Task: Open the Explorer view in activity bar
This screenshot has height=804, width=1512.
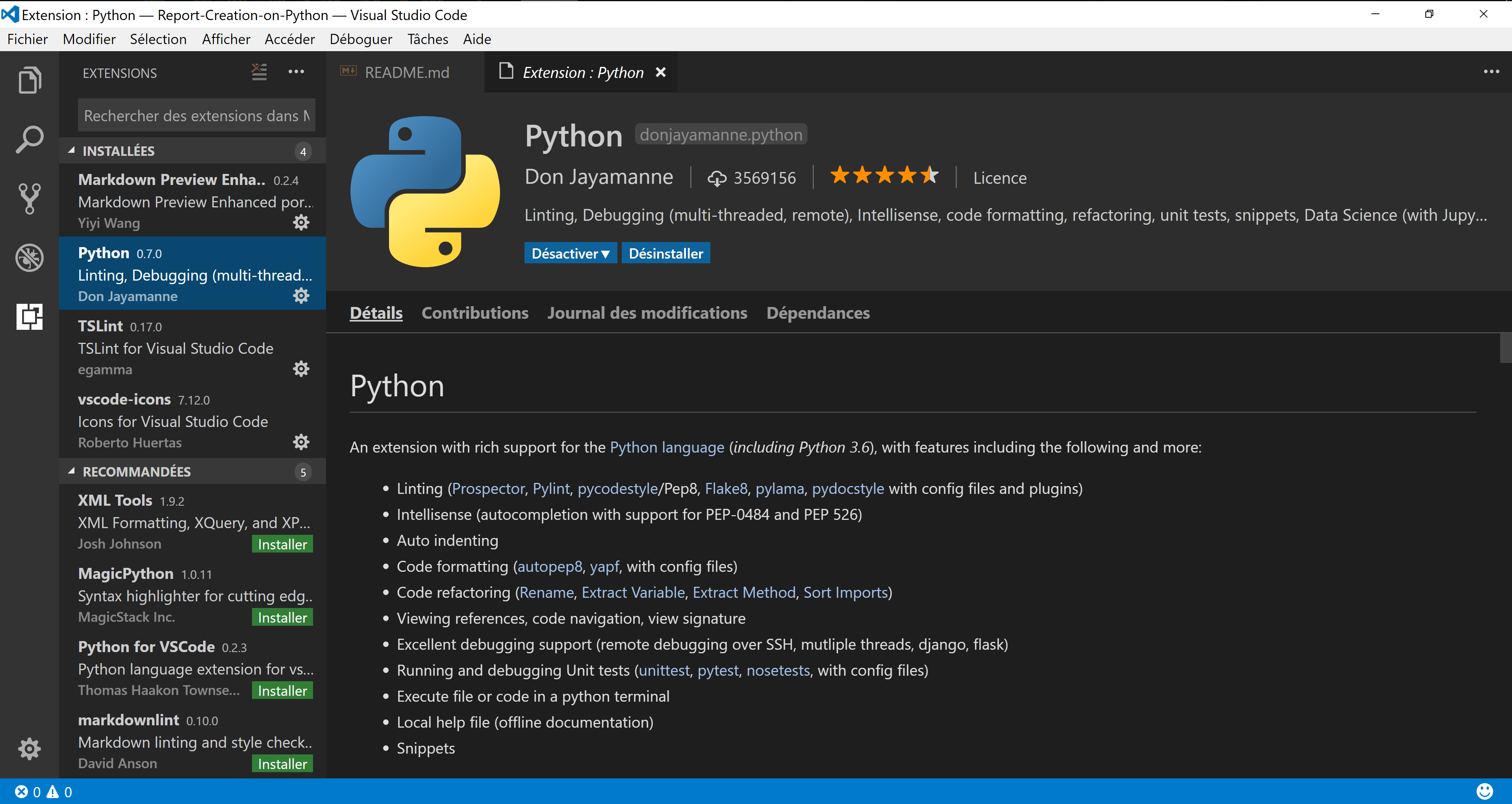Action: (30, 80)
